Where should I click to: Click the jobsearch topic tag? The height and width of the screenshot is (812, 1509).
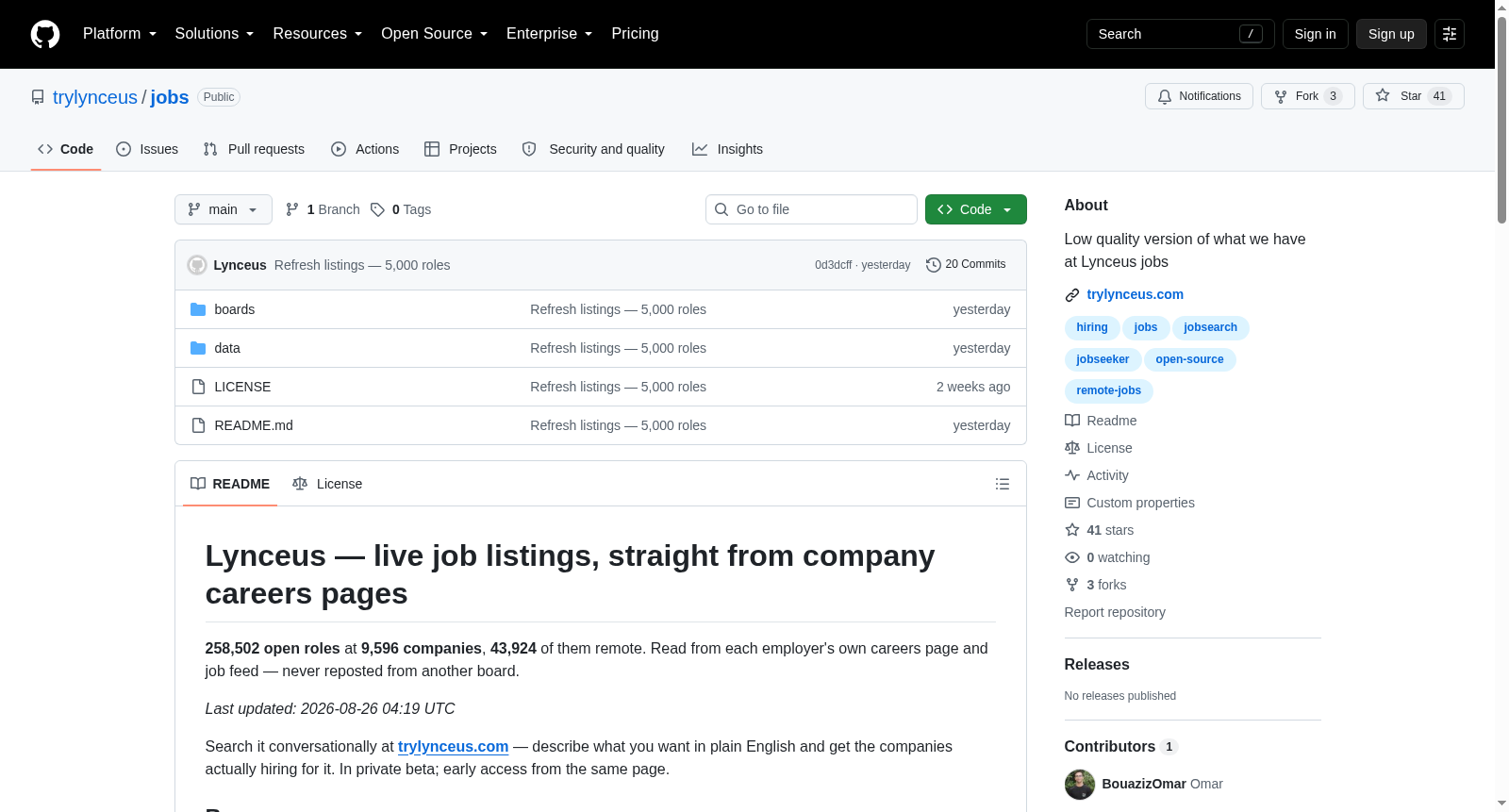(1211, 328)
